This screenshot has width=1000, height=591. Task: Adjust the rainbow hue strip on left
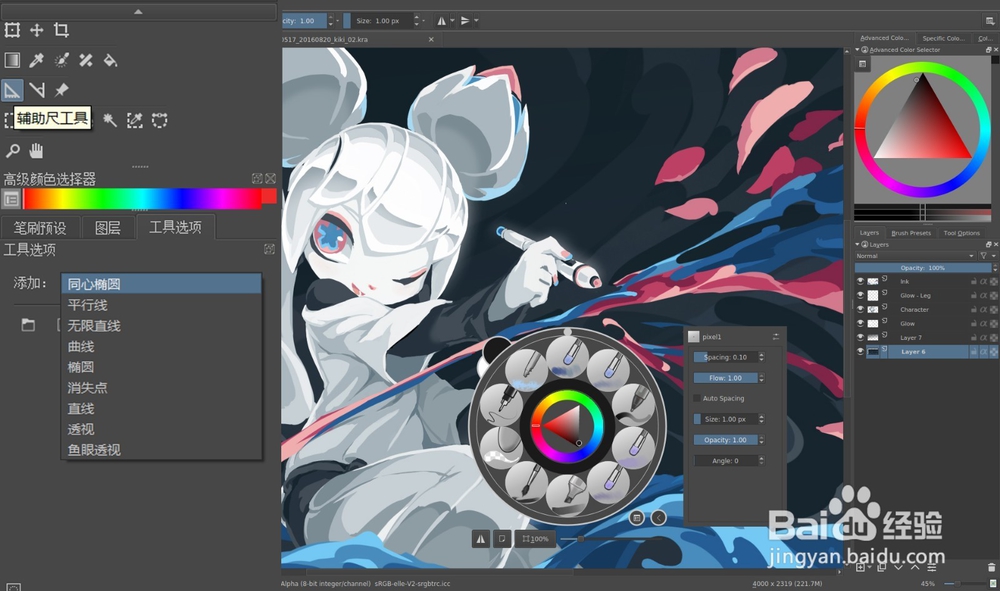point(142,199)
